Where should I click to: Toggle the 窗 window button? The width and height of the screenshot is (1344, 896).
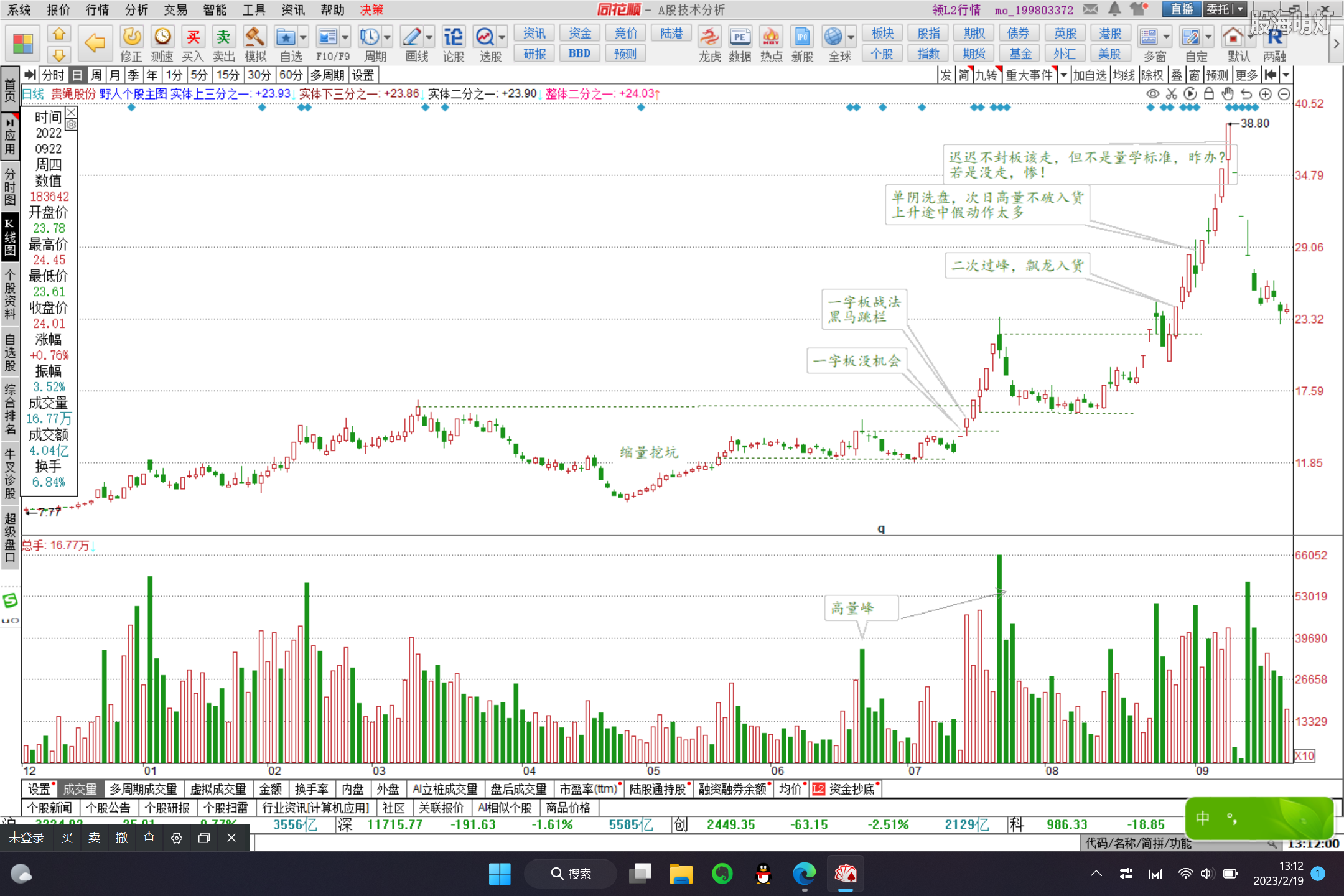coord(1195,75)
